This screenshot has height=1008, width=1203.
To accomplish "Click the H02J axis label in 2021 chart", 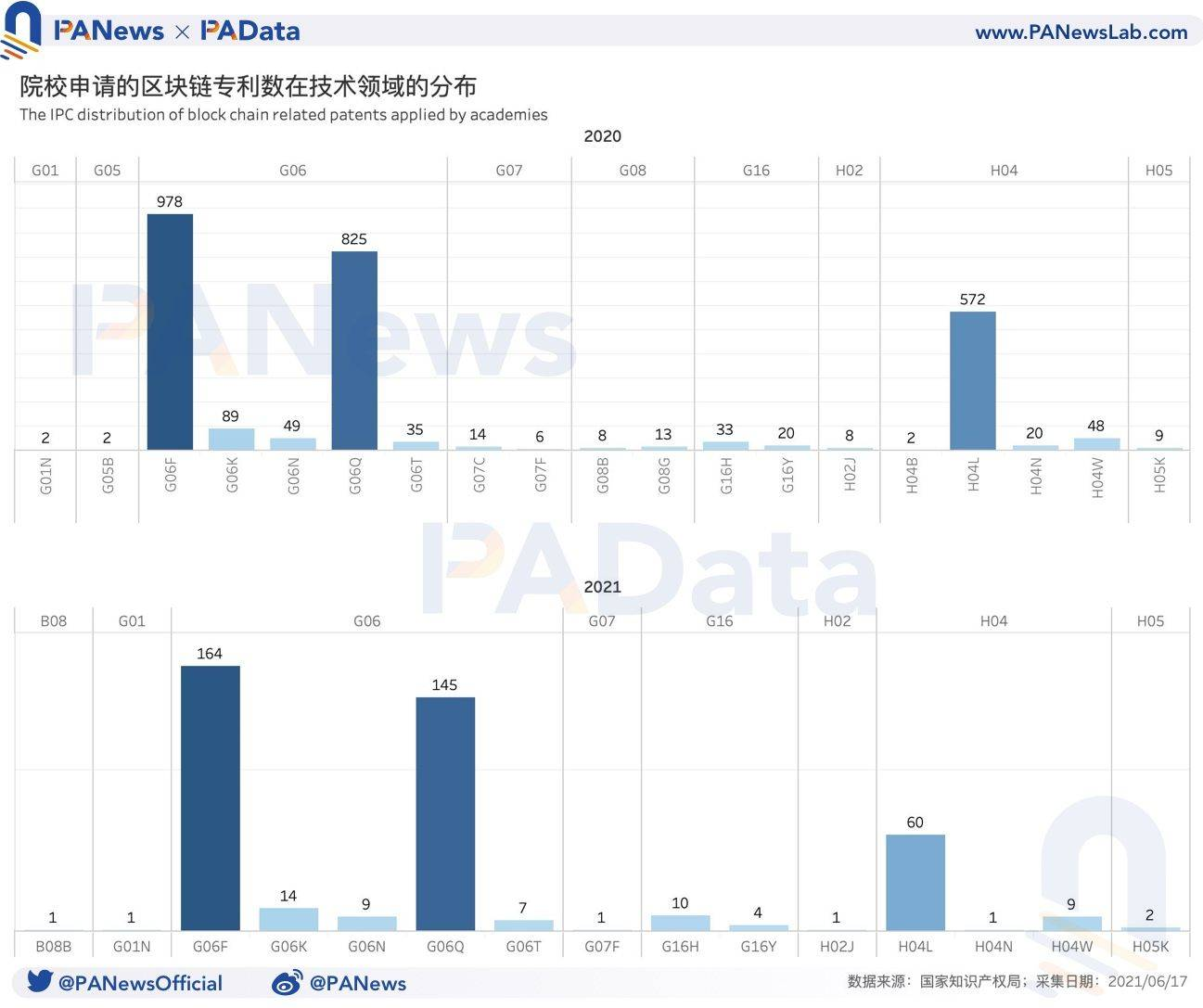I will click(x=837, y=946).
